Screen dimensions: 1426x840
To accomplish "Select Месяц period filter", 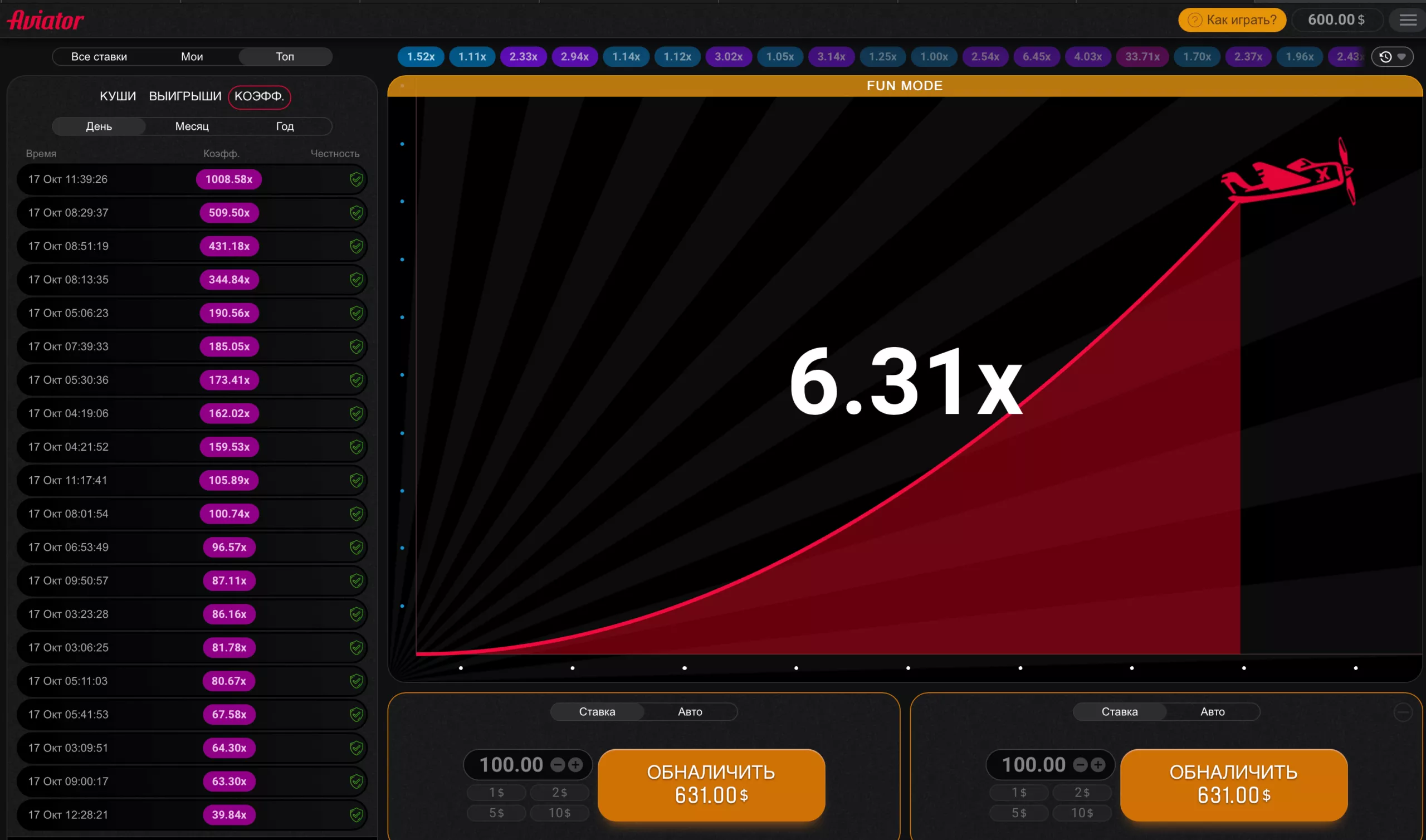I will point(192,126).
